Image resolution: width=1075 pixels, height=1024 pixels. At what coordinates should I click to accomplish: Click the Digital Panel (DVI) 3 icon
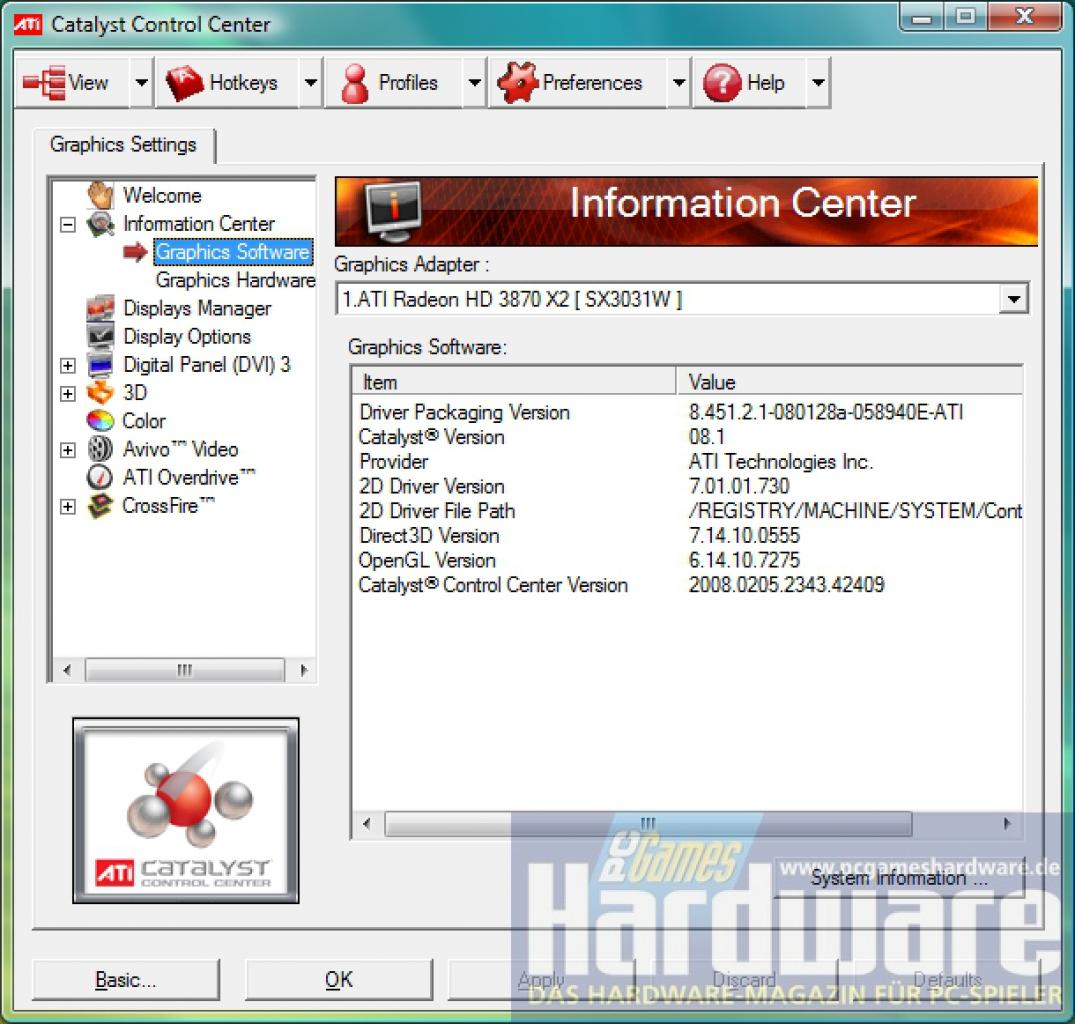[x=100, y=365]
